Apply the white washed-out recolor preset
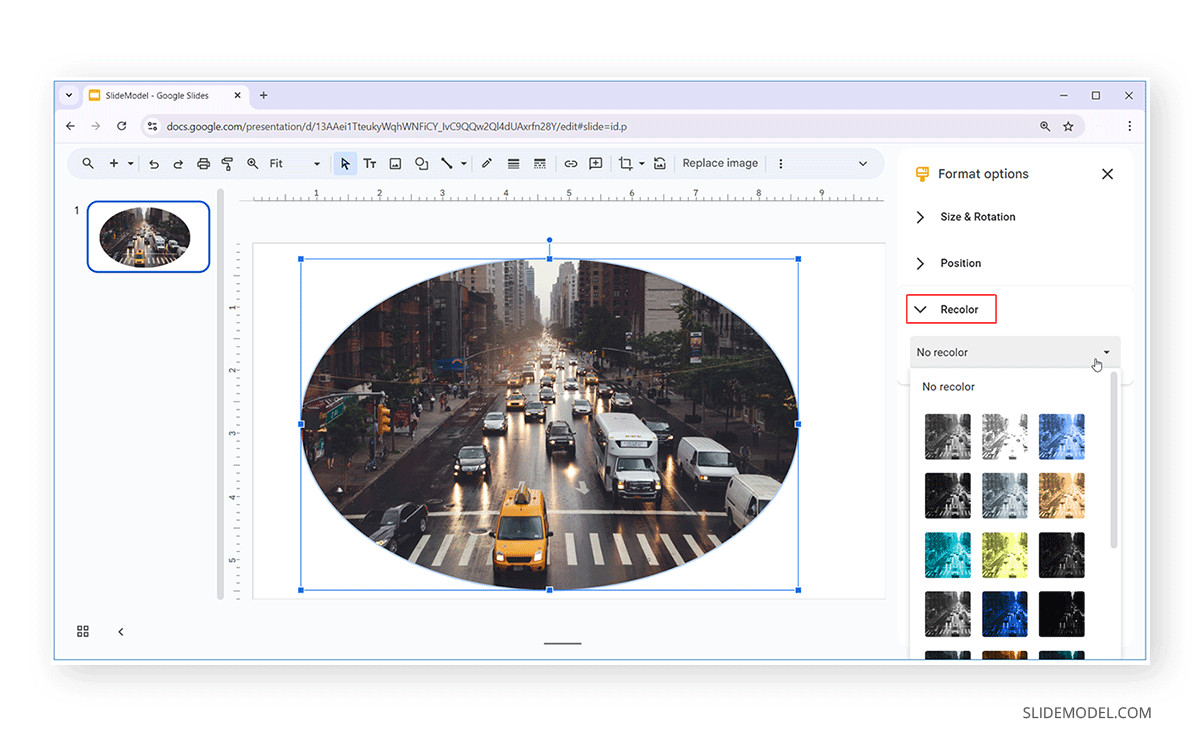The width and height of the screenshot is (1200, 743). click(1005, 437)
